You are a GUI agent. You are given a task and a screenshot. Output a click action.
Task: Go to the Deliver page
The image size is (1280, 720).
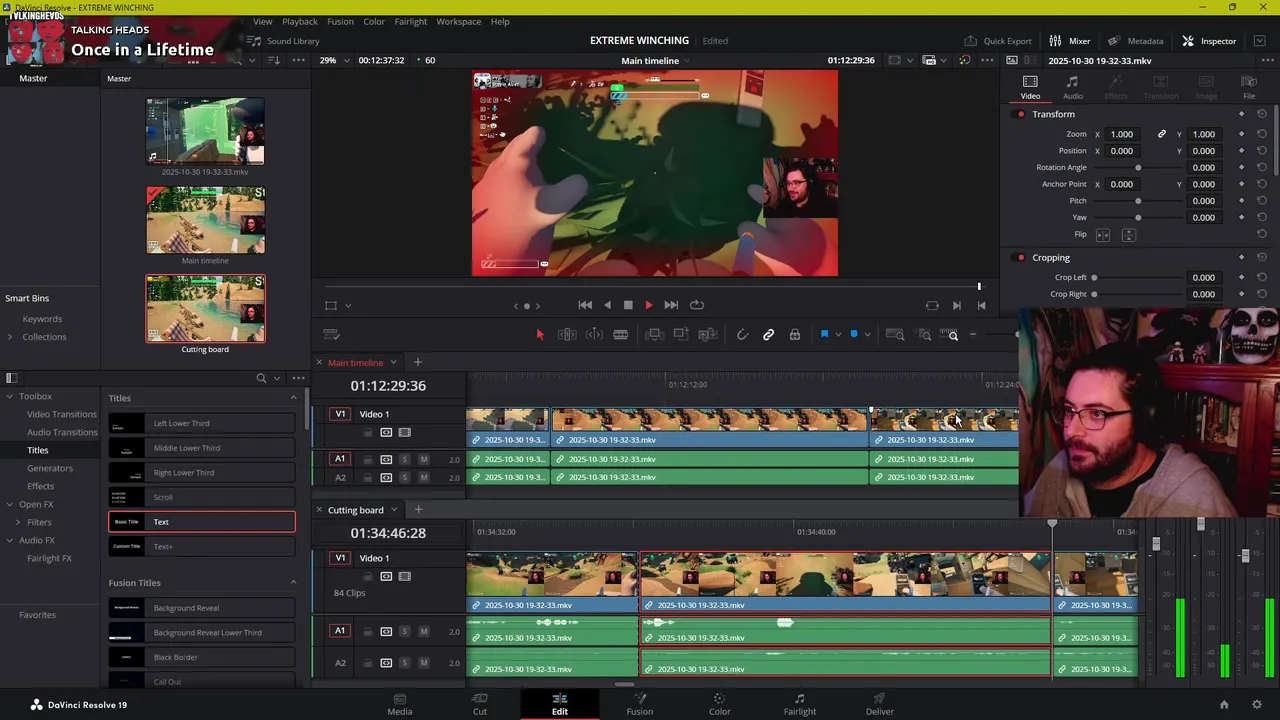point(880,704)
